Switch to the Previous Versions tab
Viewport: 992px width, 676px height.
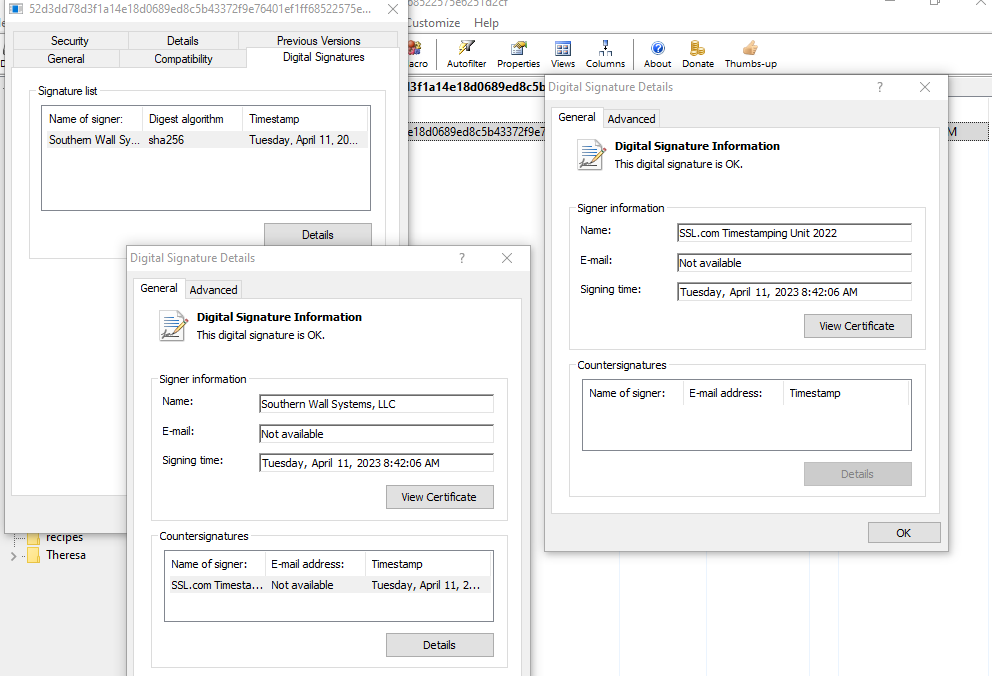(x=318, y=40)
